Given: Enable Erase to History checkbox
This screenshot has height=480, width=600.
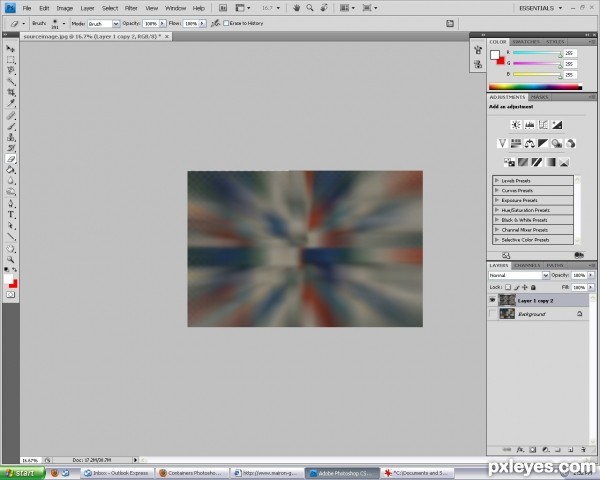Looking at the screenshot, I should pos(226,23).
